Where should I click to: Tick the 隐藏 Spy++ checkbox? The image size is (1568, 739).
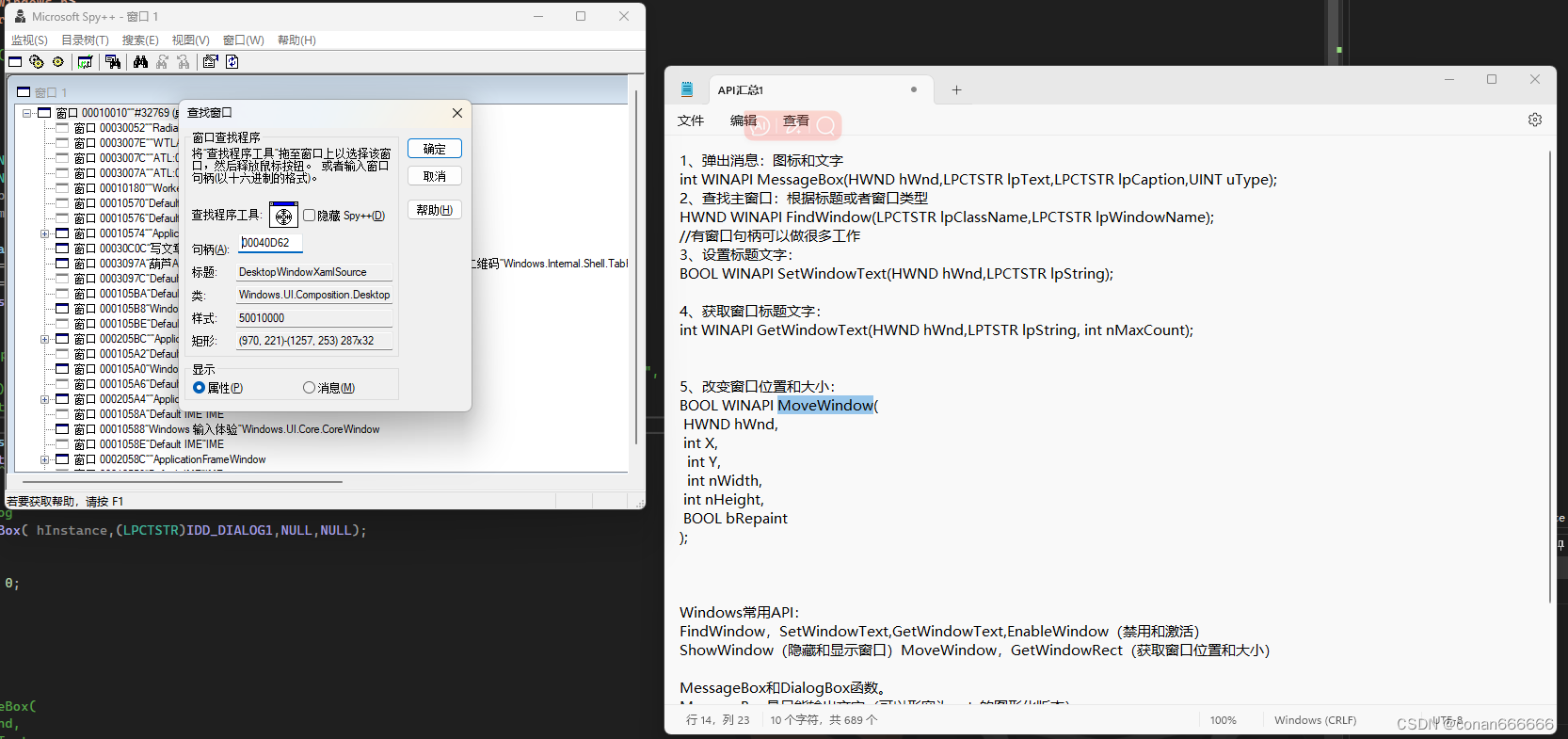coord(309,216)
